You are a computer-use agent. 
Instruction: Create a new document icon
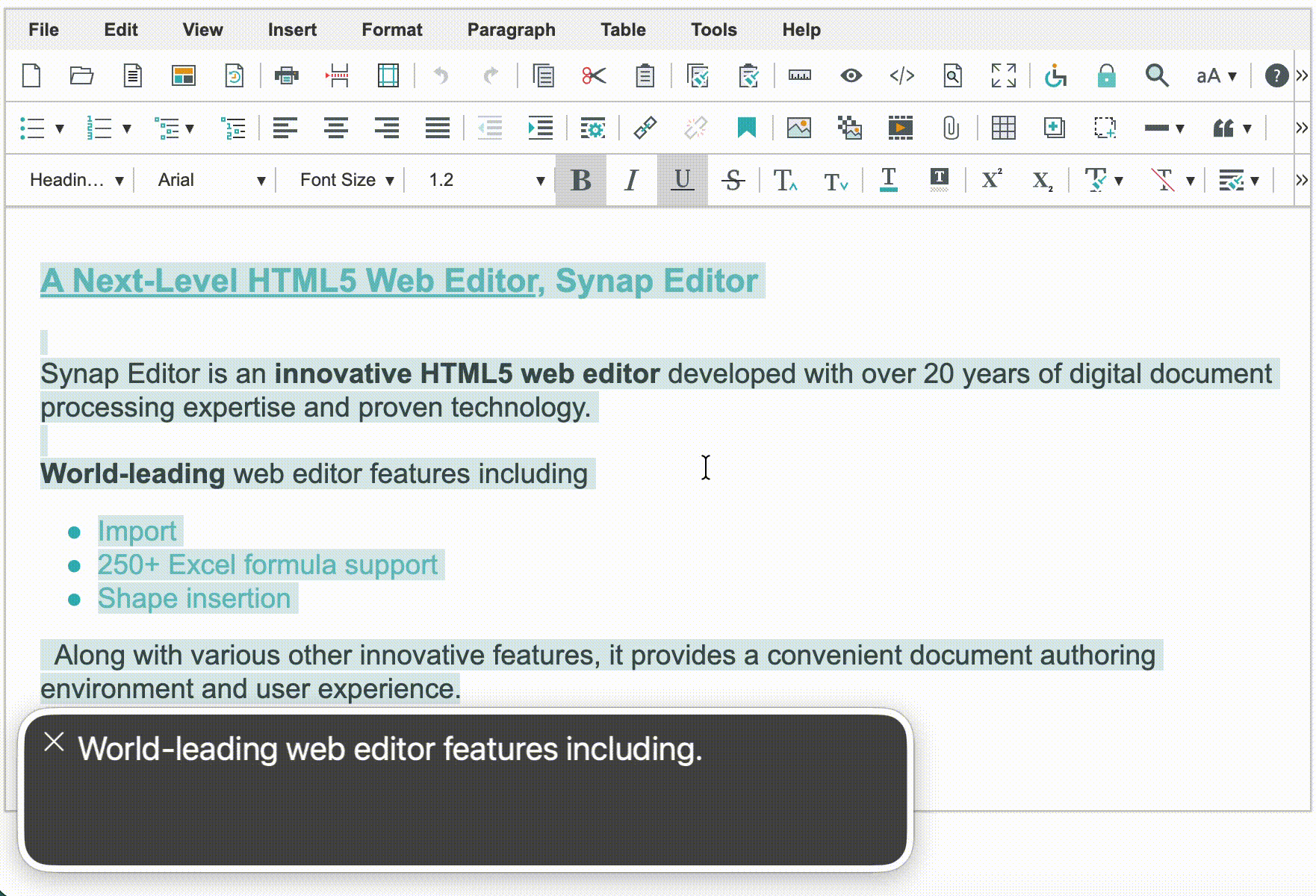[31, 75]
